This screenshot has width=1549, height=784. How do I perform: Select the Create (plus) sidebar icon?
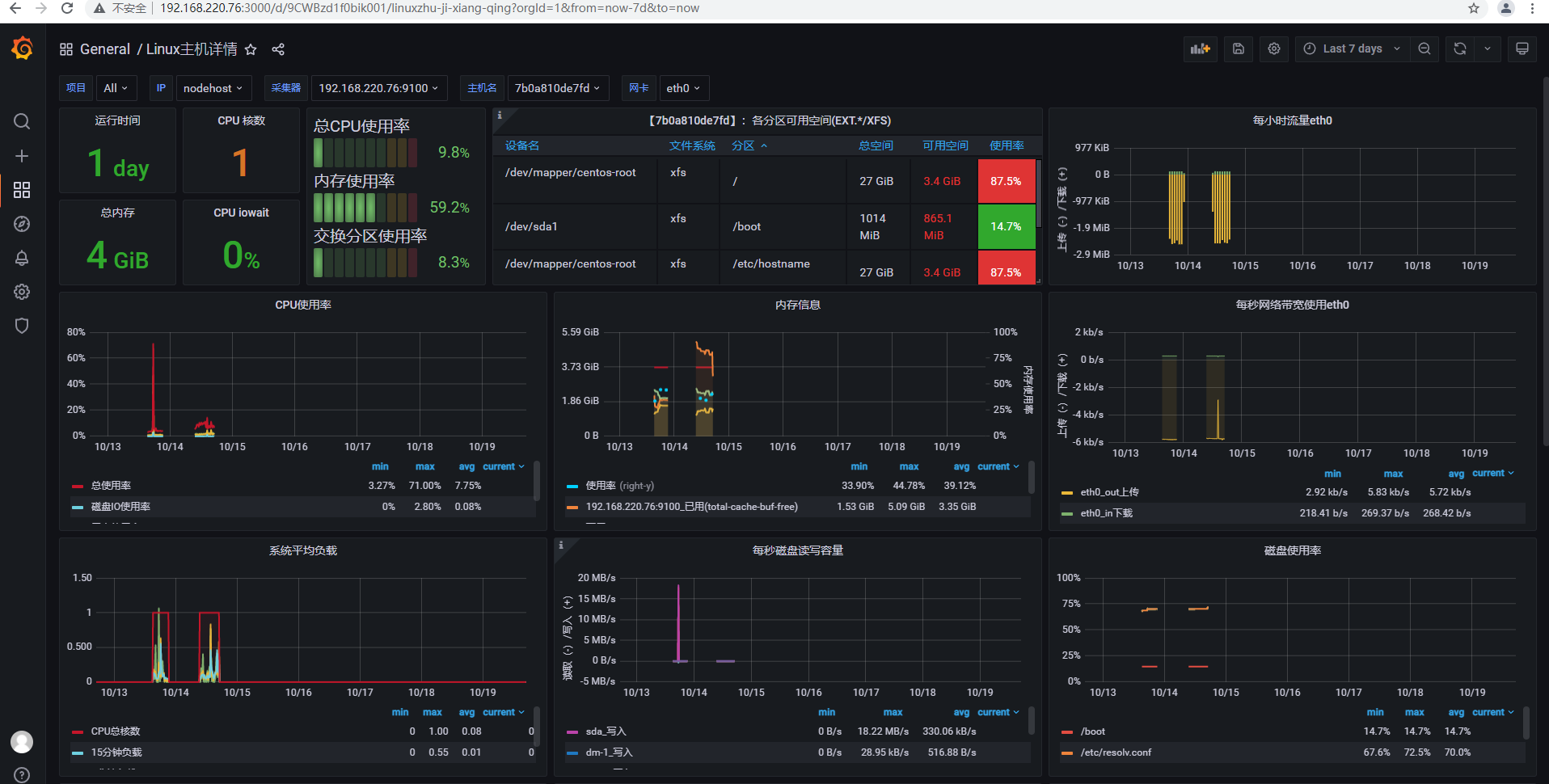[22, 156]
